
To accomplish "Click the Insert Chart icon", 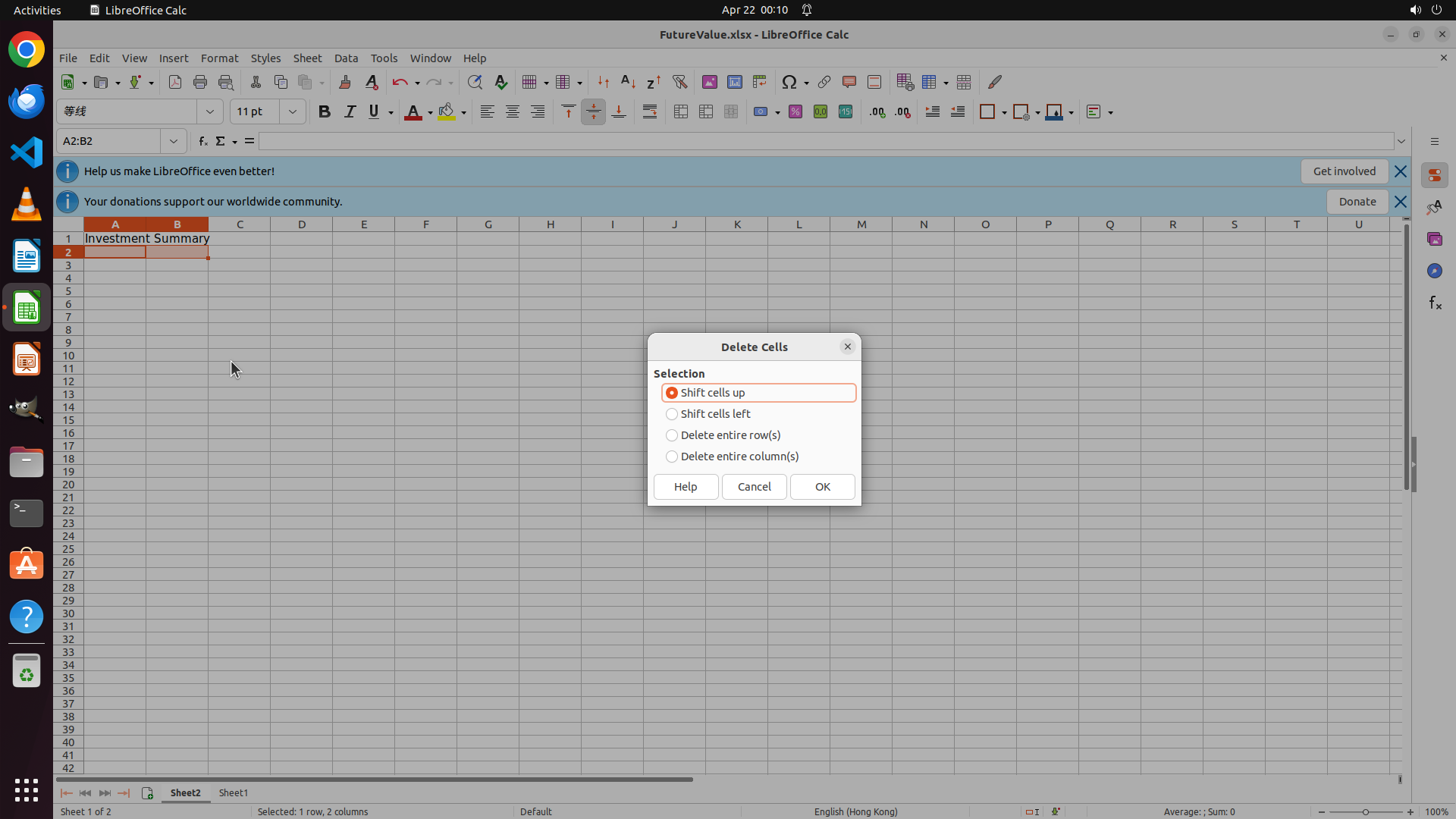I will tap(734, 82).
